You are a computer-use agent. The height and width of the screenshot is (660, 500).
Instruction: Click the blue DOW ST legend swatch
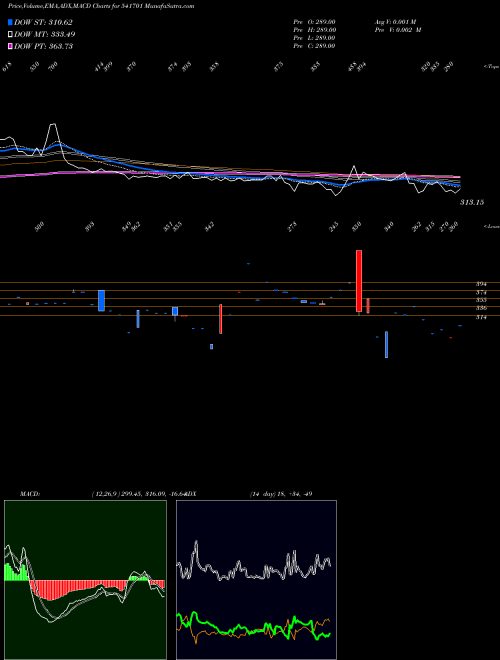(x=10, y=22)
